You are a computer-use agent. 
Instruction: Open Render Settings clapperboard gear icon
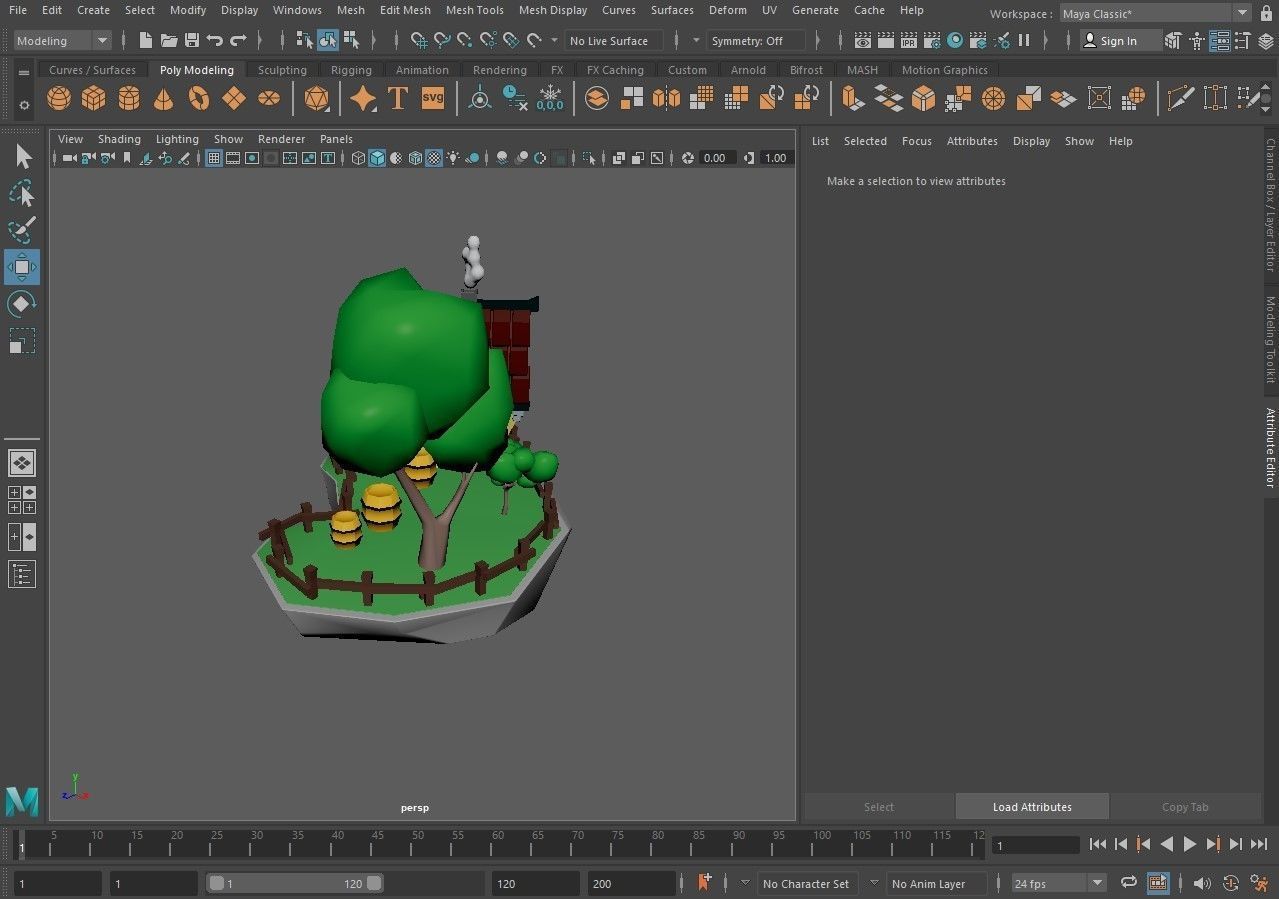click(932, 40)
